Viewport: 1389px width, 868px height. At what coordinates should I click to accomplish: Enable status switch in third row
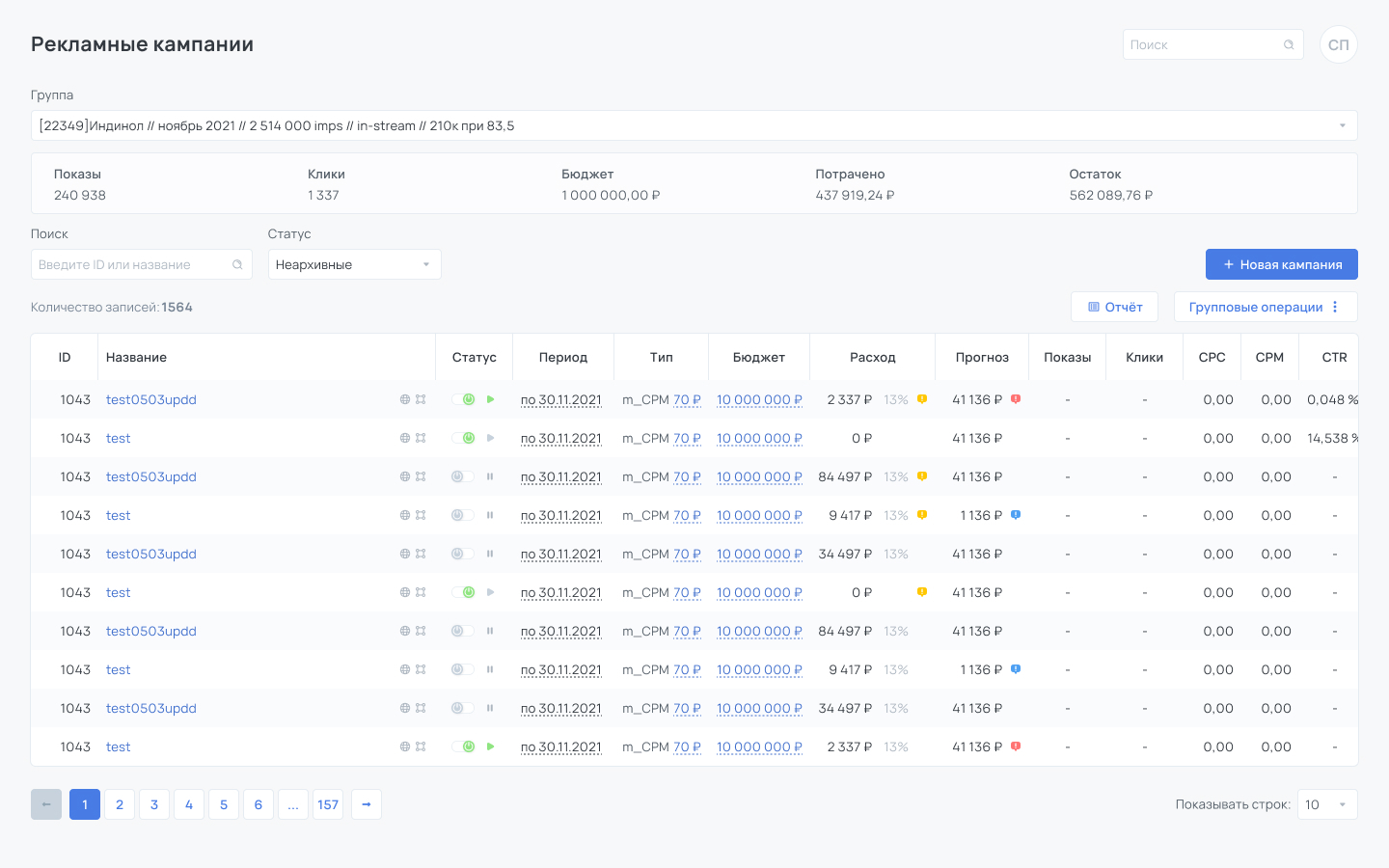(x=463, y=476)
